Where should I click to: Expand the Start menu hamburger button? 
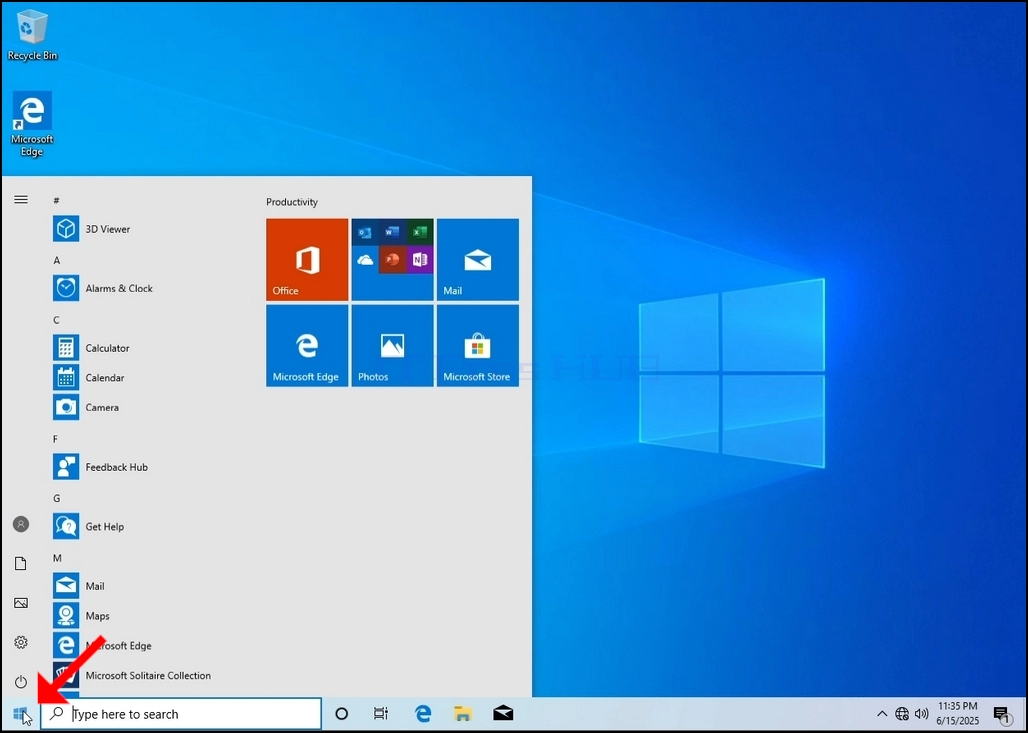(x=21, y=199)
